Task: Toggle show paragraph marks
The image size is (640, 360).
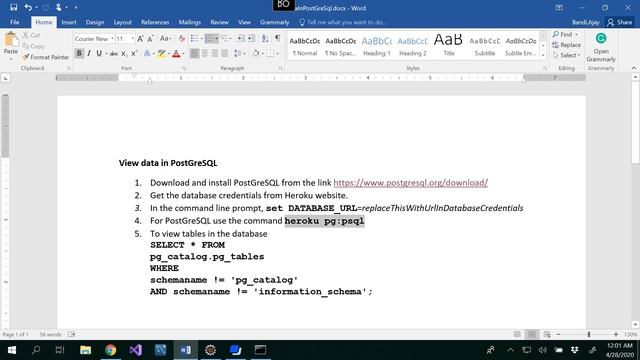Action: [278, 39]
